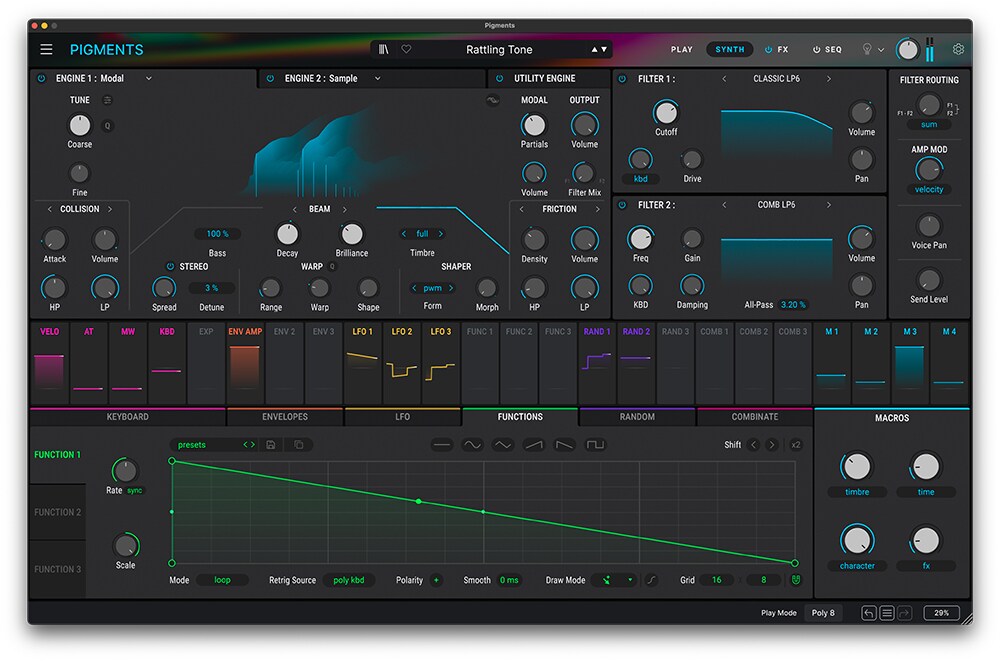The width and height of the screenshot is (1000, 661).
Task: Click the redo arrow in the status bar
Action: point(904,613)
